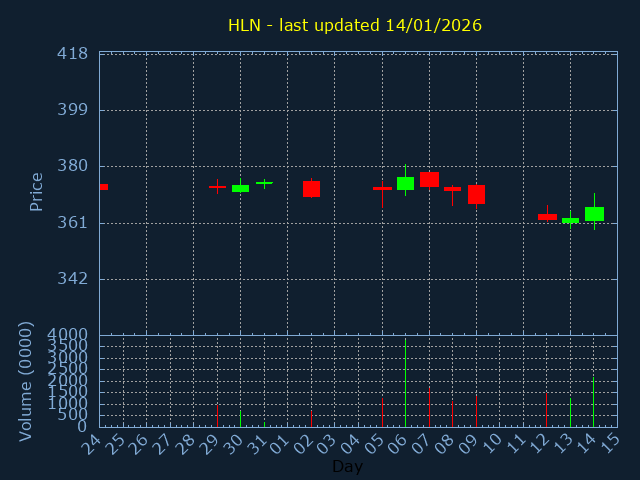Click the red candlestick on day 24

coord(103,187)
